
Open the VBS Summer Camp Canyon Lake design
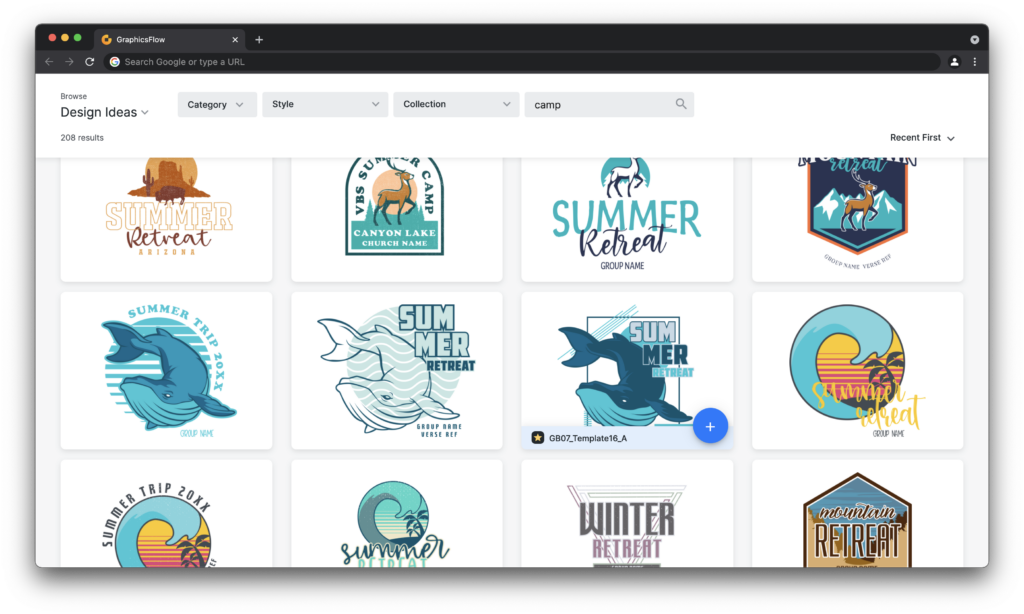[397, 219]
